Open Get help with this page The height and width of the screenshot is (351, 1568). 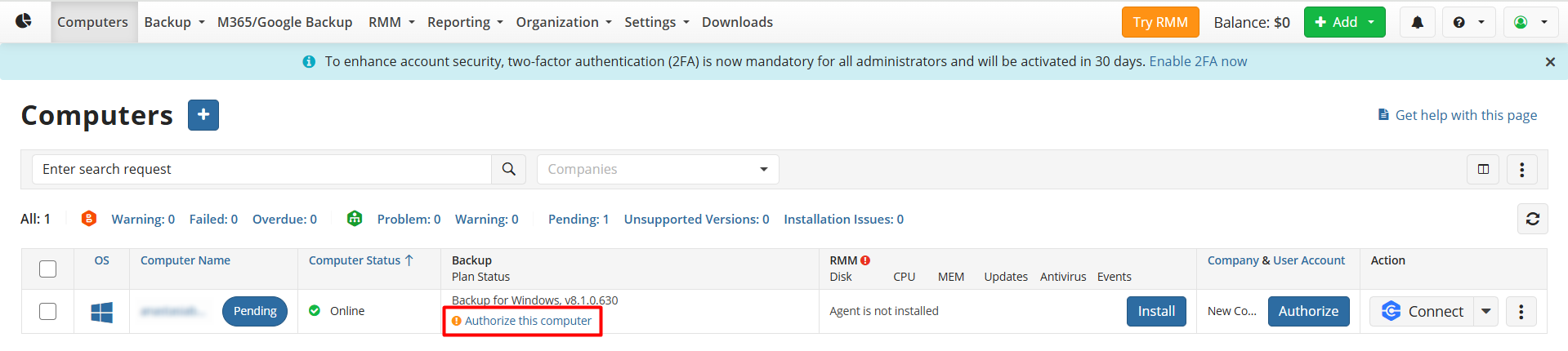click(1466, 115)
